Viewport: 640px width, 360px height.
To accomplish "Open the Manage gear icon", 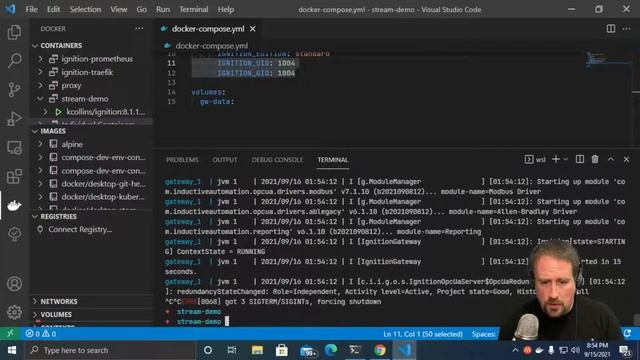I will (x=14, y=312).
